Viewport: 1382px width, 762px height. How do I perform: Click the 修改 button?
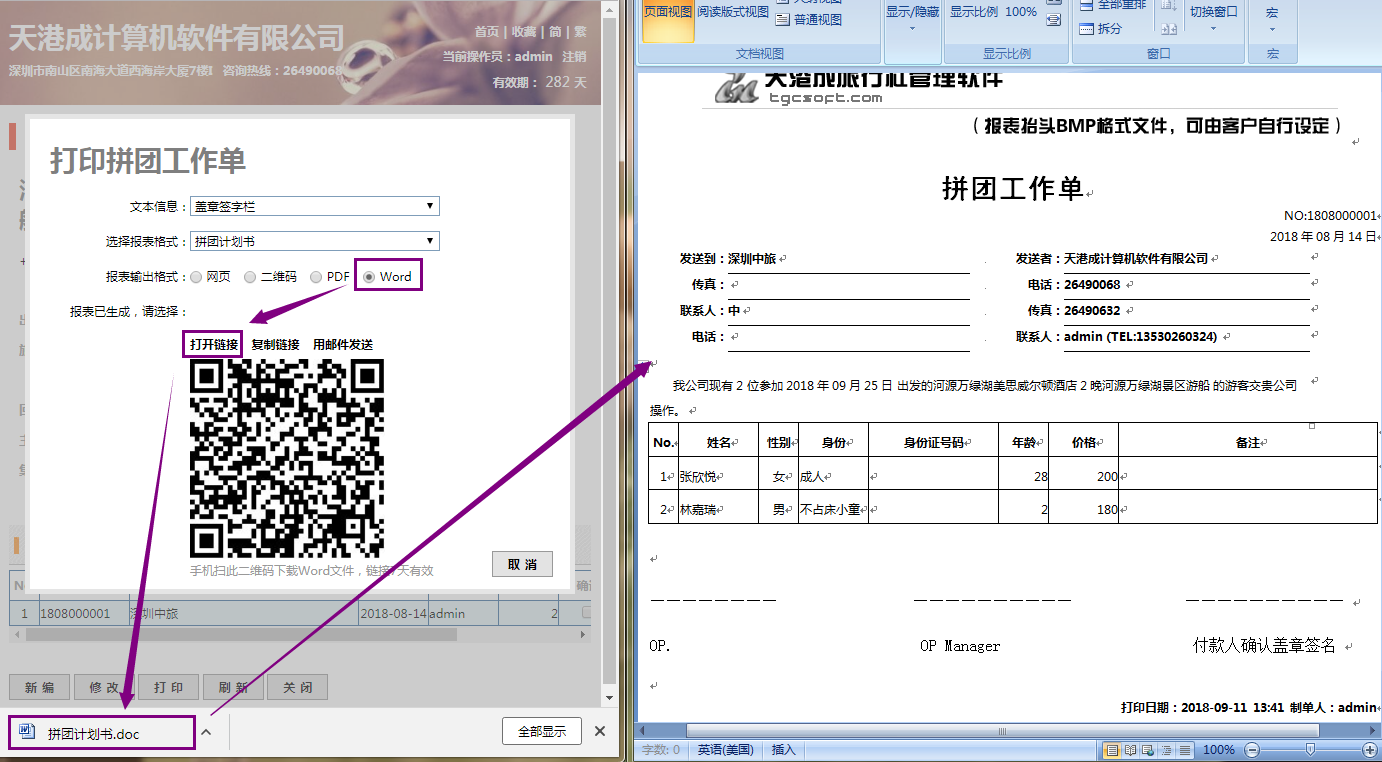(x=104, y=688)
